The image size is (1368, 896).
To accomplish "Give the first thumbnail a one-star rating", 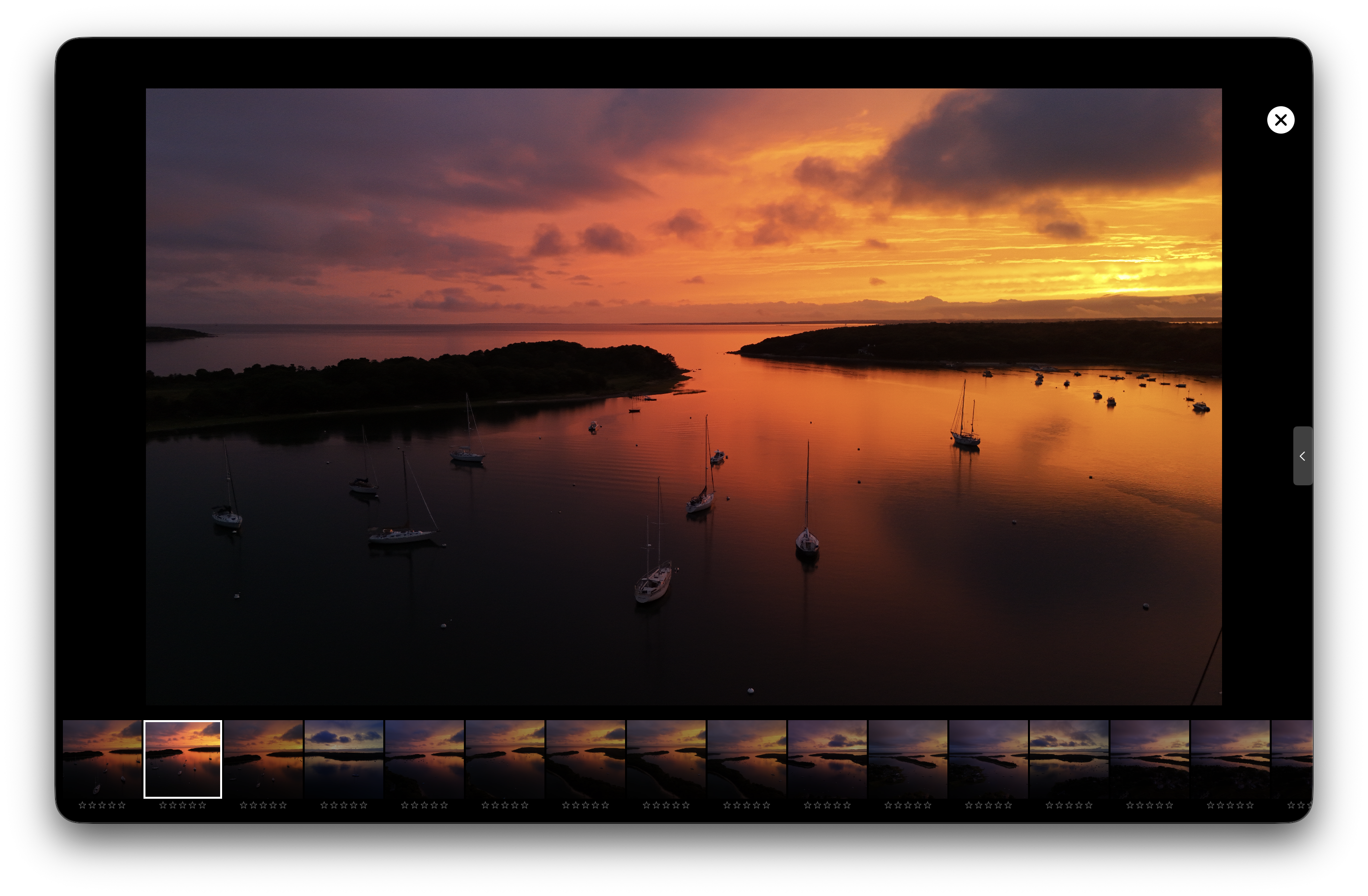I will pos(82,805).
